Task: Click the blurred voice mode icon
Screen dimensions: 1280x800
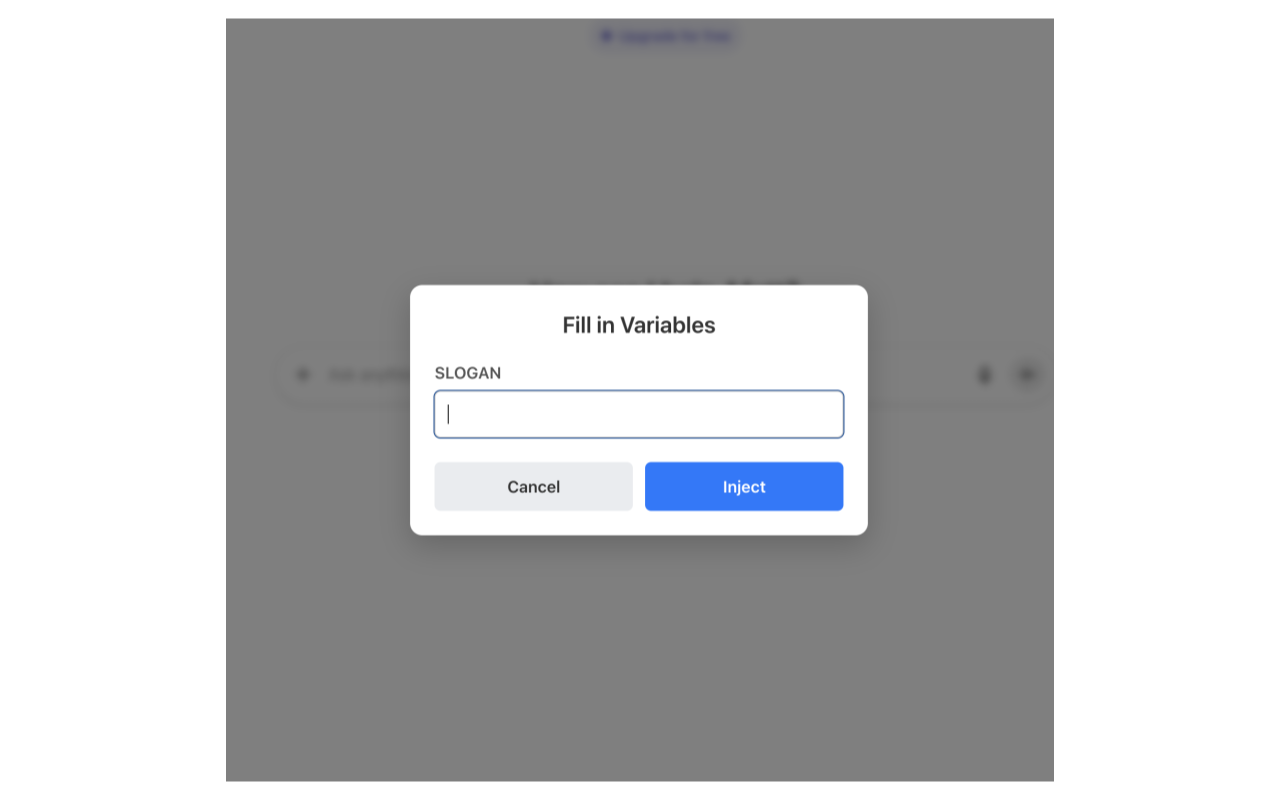Action: (x=1026, y=375)
